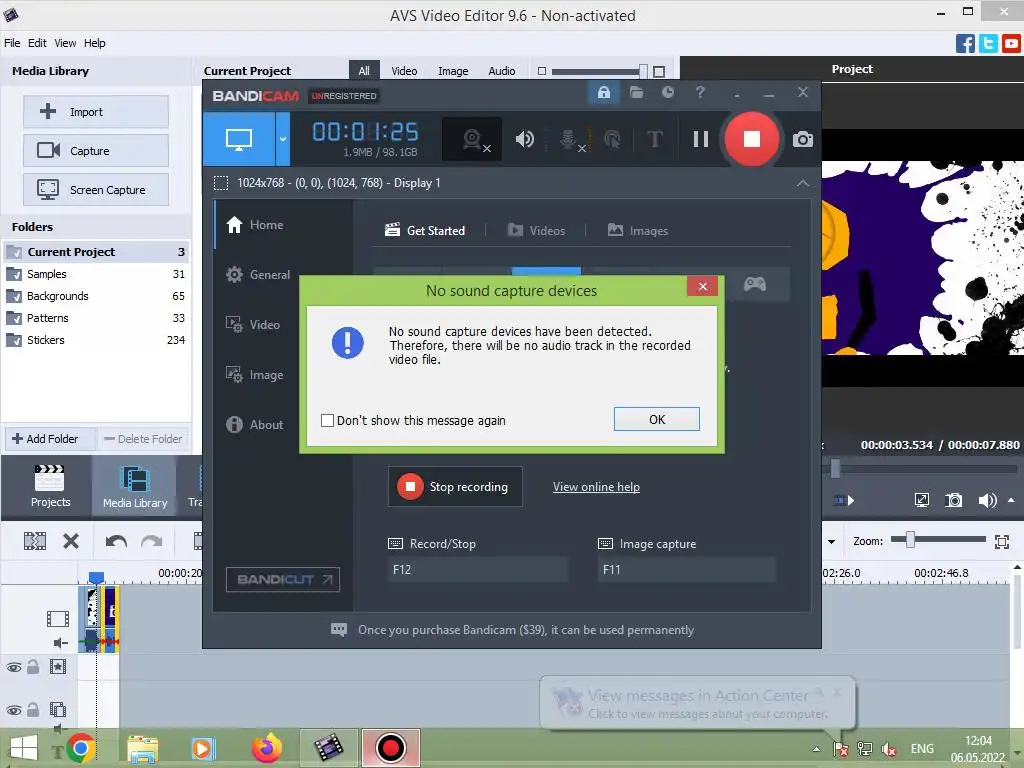Click Image capture hotkey field F11

[x=687, y=569]
